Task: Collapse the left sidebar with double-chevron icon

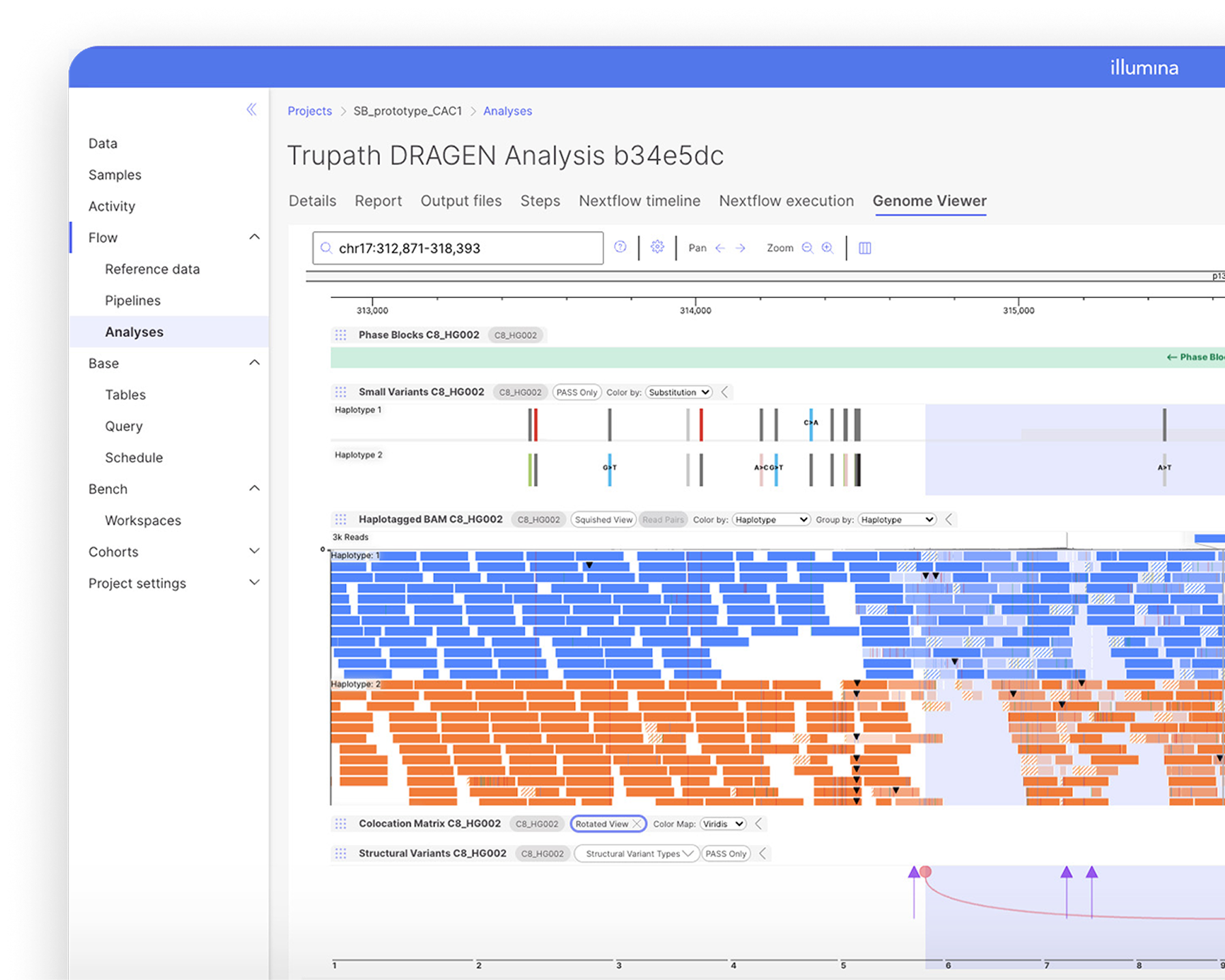Action: (x=251, y=110)
